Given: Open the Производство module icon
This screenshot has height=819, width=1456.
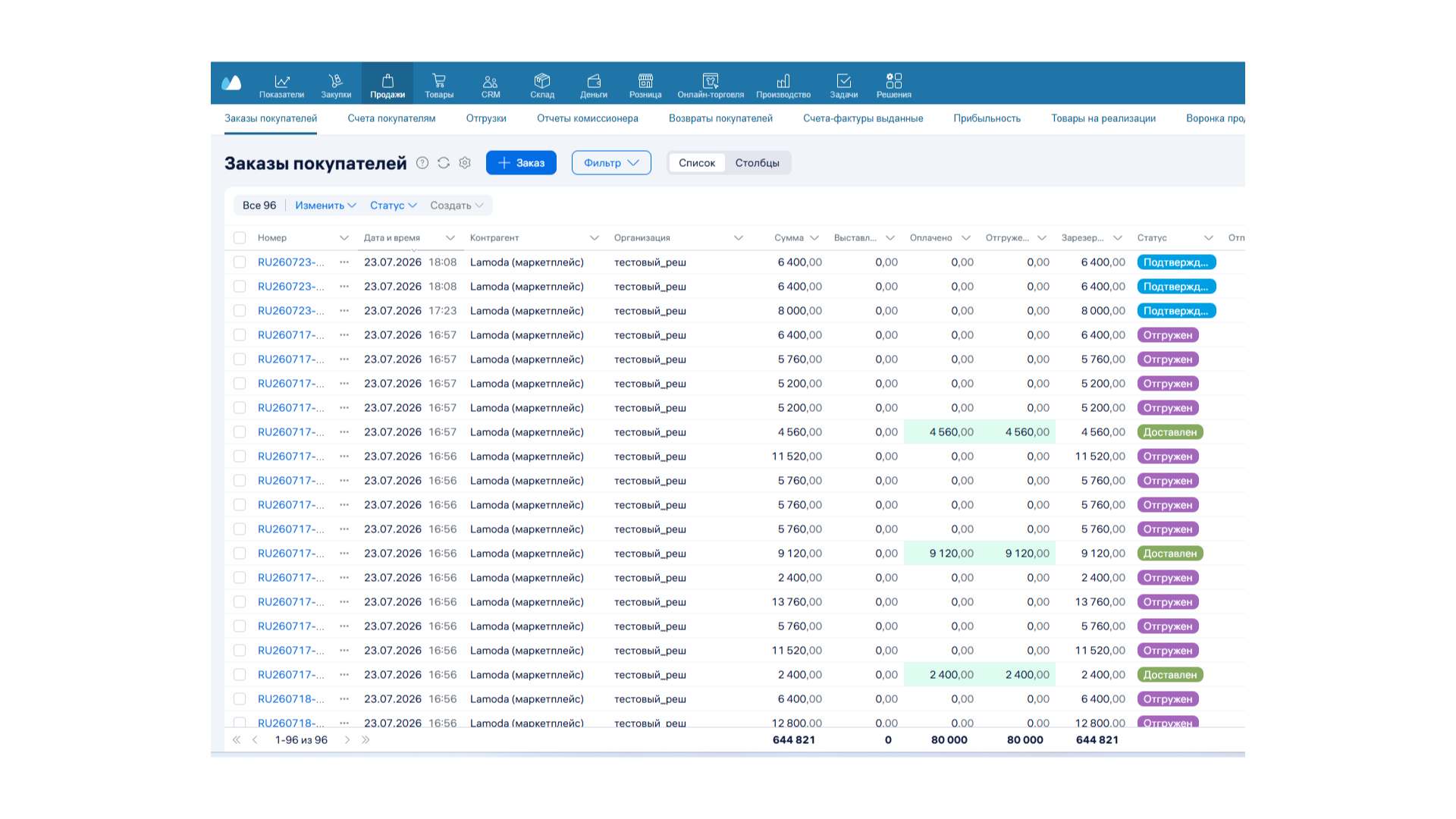Looking at the screenshot, I should click(783, 80).
